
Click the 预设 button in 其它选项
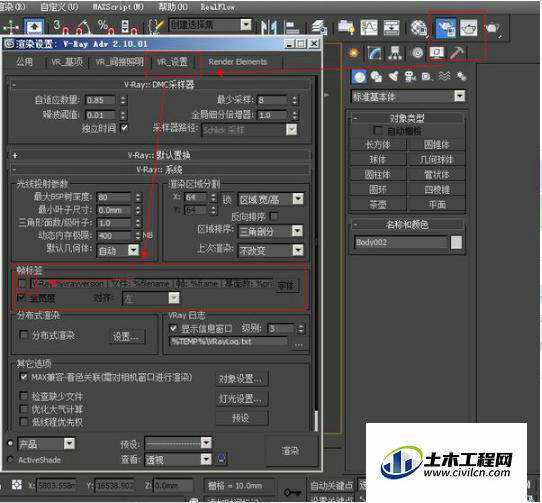point(241,418)
